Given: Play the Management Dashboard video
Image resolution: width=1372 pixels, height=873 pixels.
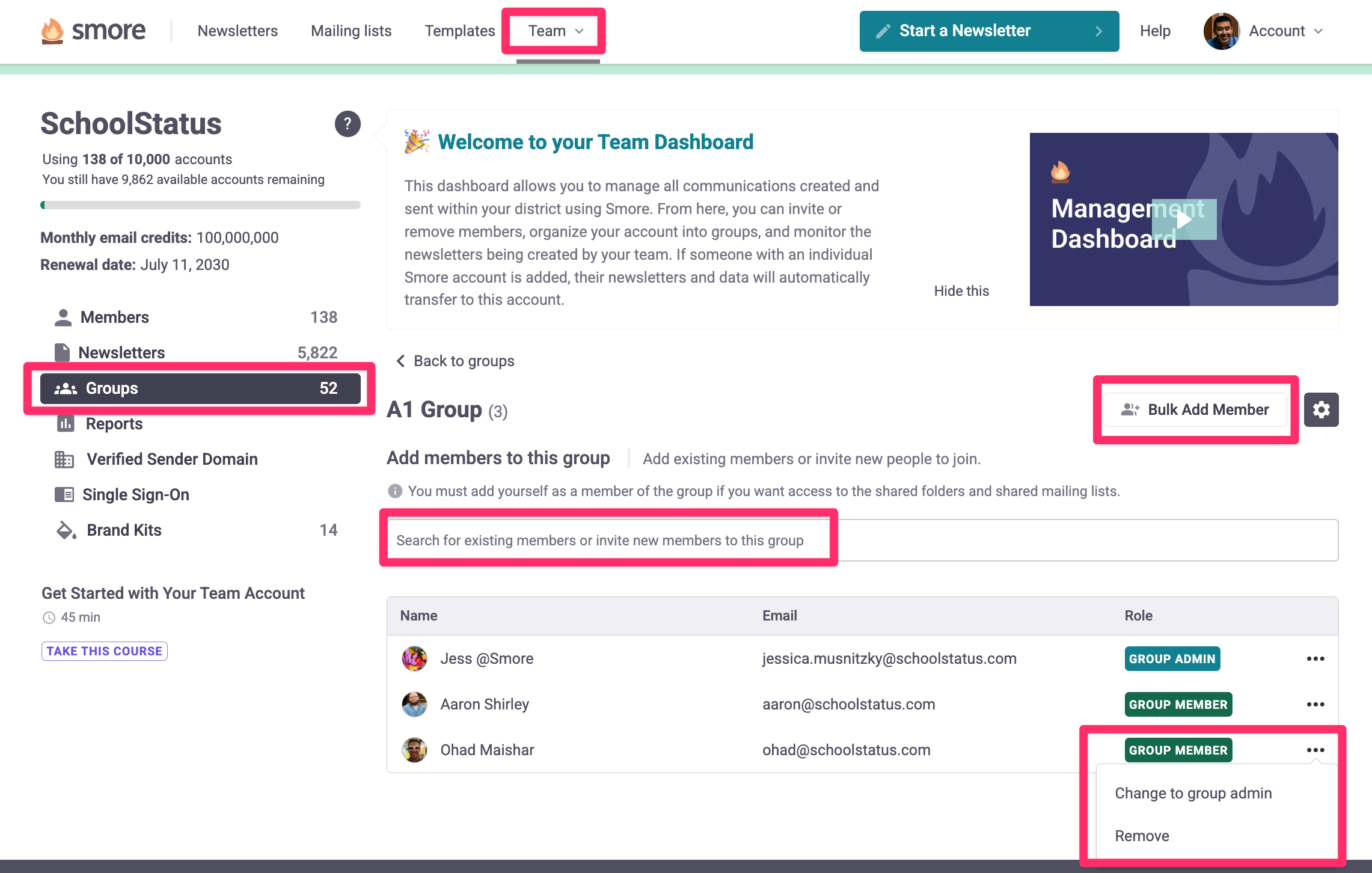Looking at the screenshot, I should click(x=1184, y=219).
